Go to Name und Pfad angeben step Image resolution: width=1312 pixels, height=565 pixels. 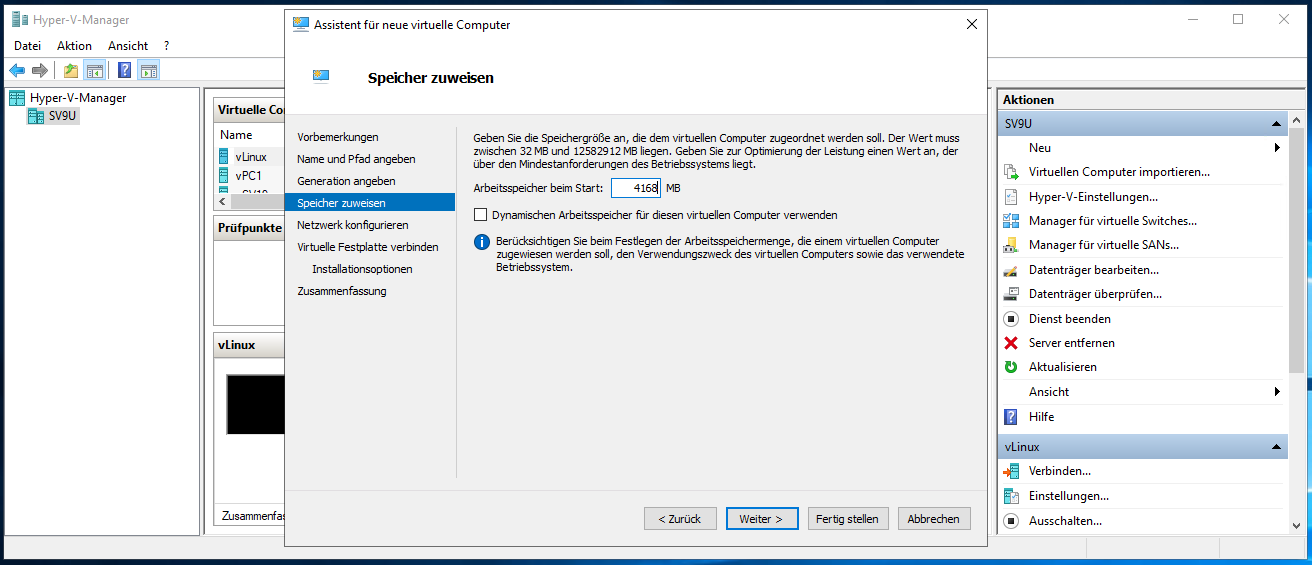356,159
